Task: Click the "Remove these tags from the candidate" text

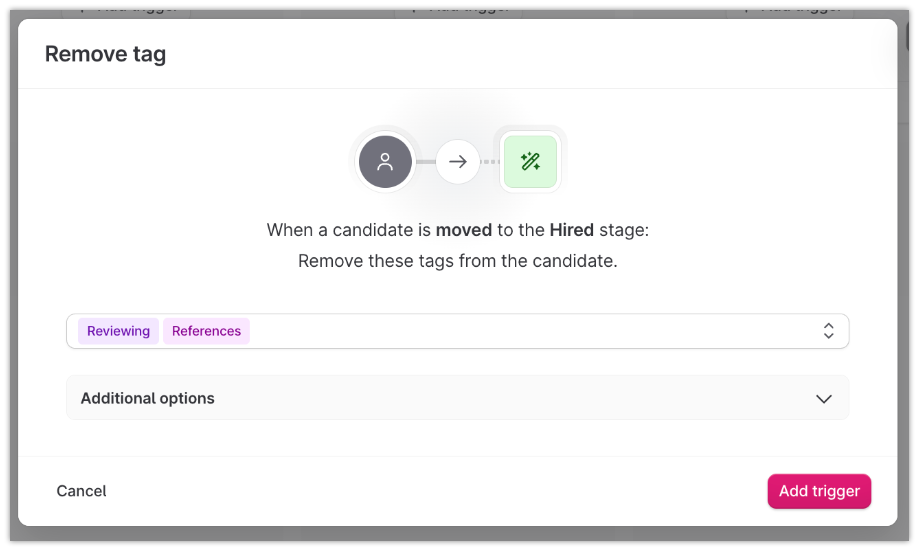Action: (x=458, y=261)
